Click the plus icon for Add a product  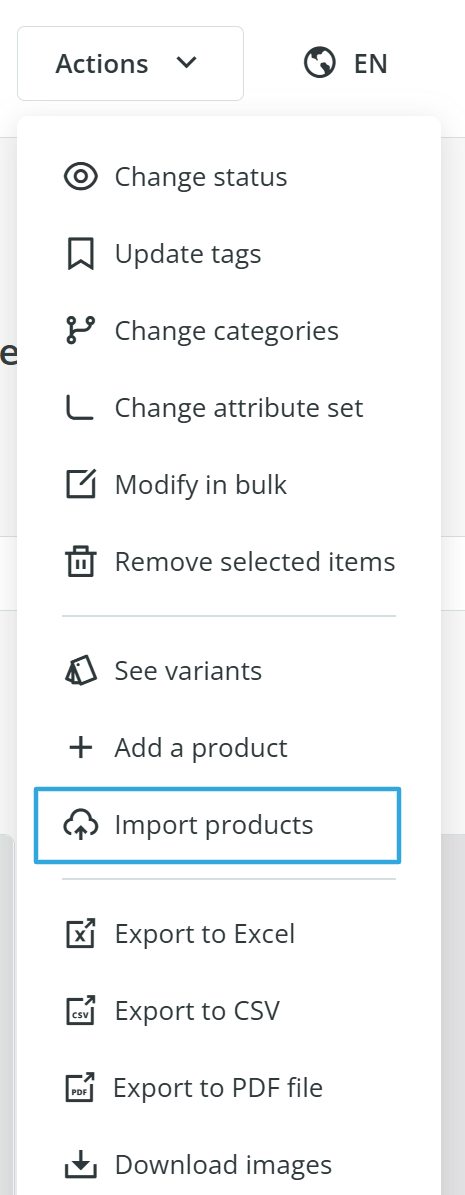(x=80, y=748)
